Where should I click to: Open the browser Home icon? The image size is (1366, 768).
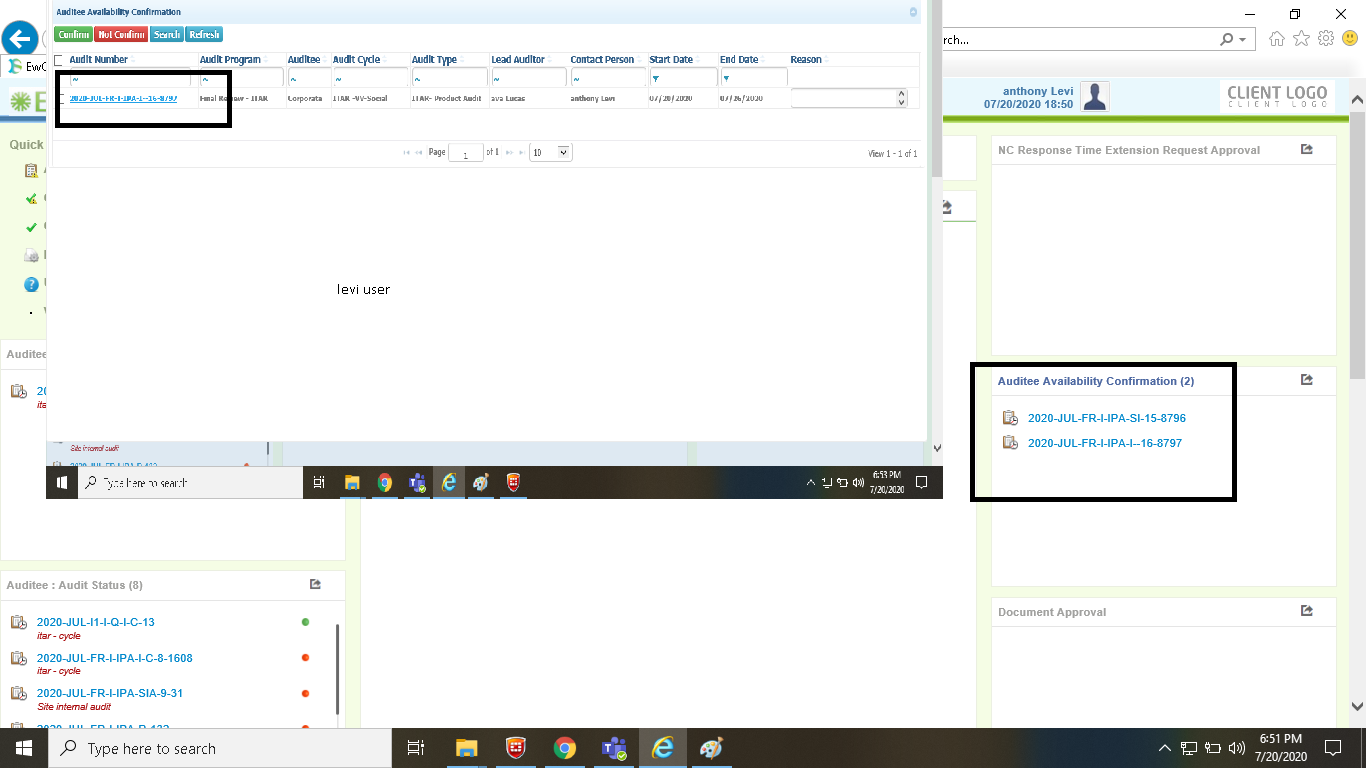coord(1276,39)
